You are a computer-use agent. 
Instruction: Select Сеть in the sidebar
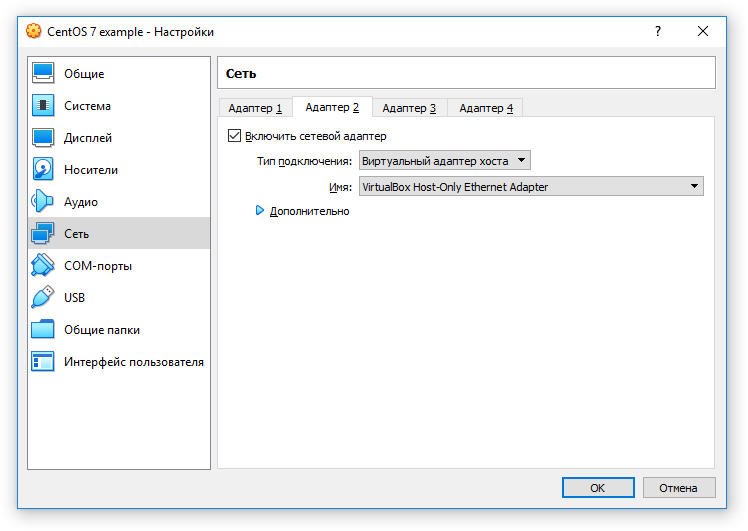coord(119,233)
